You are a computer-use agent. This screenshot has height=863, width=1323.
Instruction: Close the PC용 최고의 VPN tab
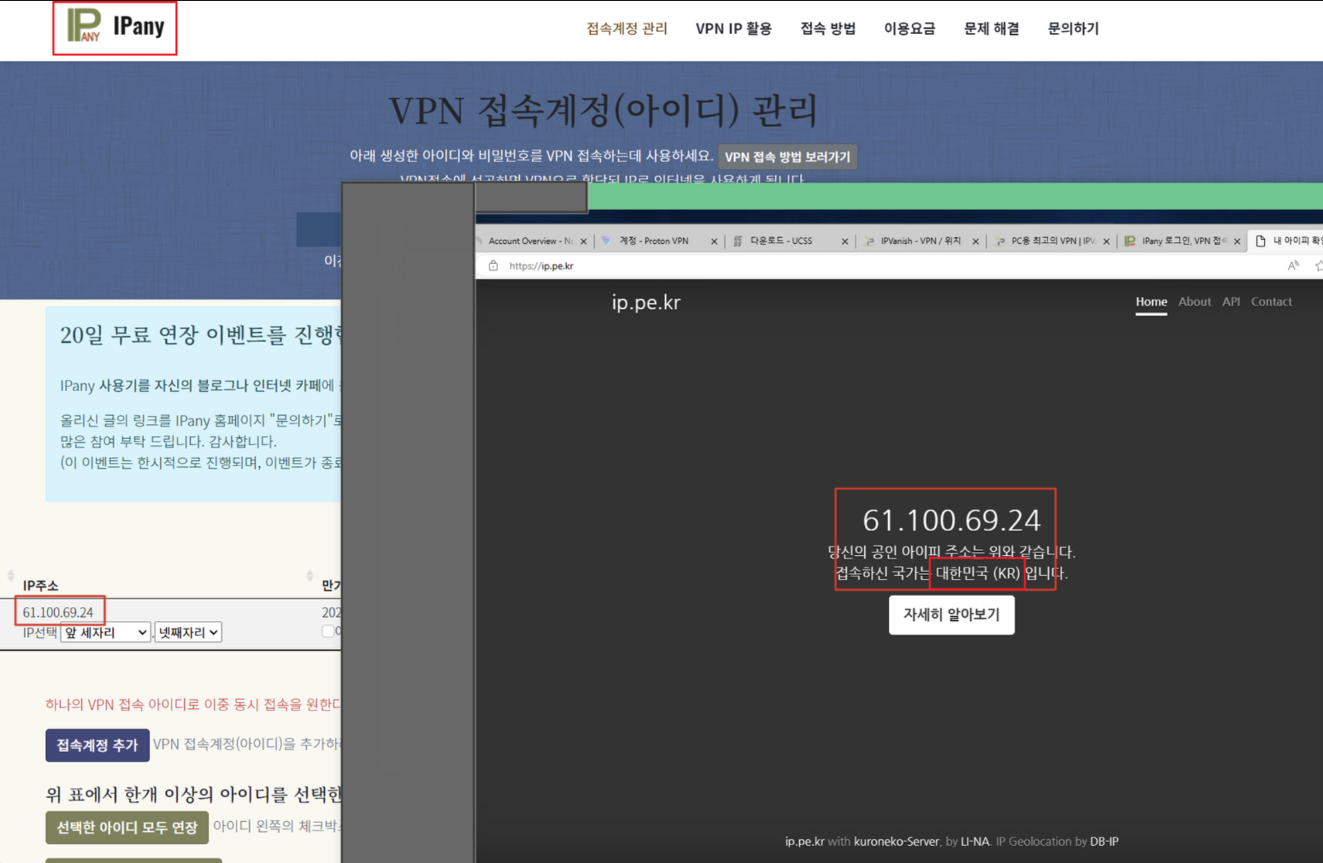(x=1106, y=242)
